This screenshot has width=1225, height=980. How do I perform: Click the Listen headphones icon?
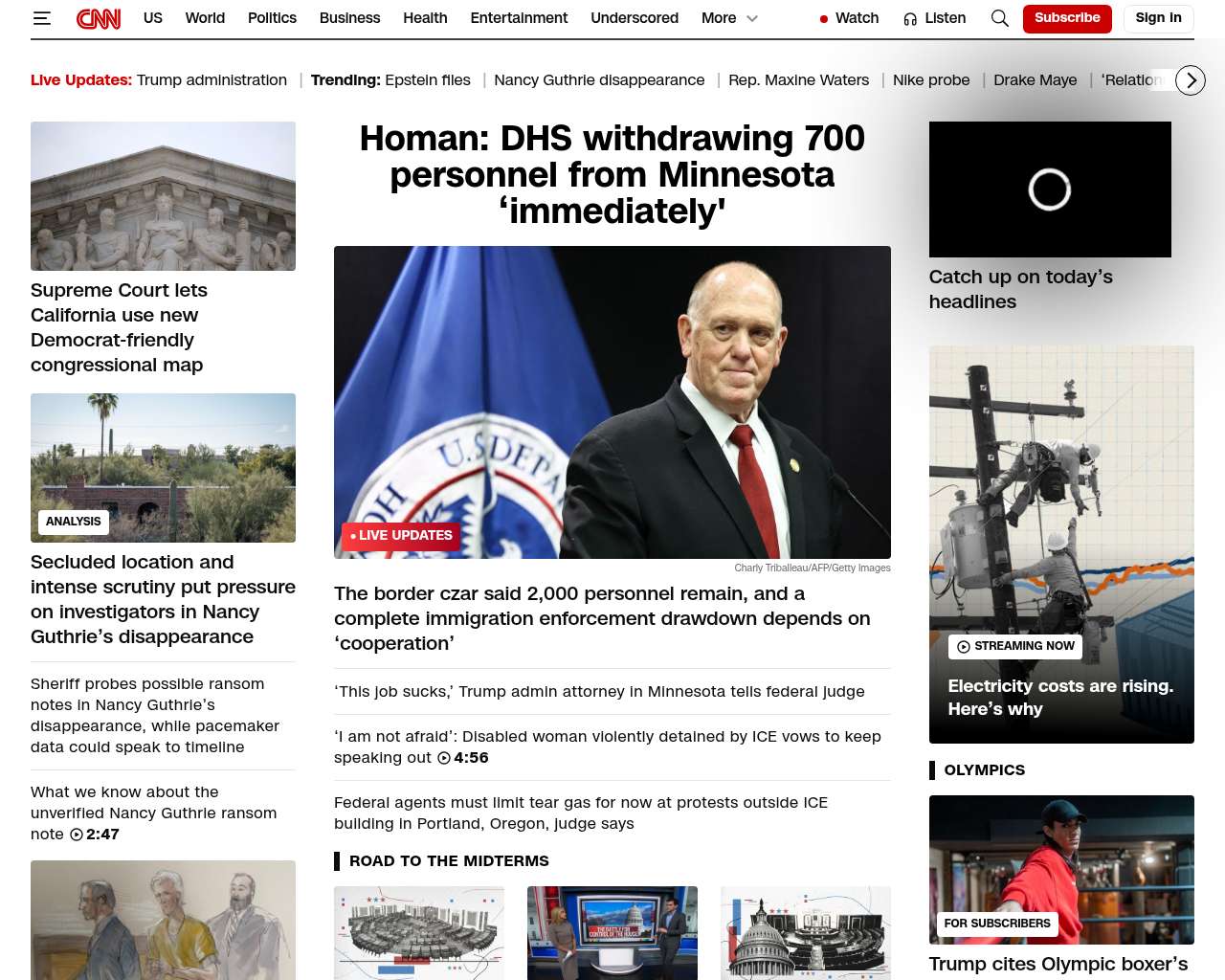click(910, 18)
